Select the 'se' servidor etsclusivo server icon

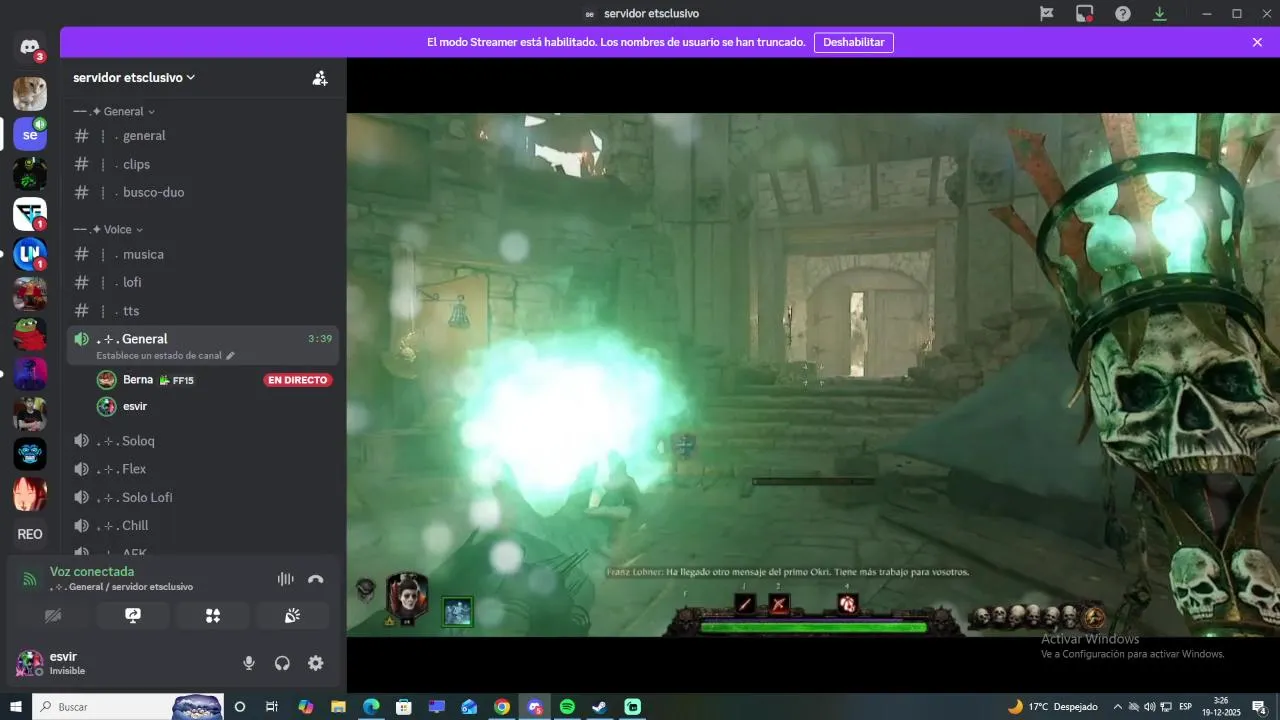point(30,134)
